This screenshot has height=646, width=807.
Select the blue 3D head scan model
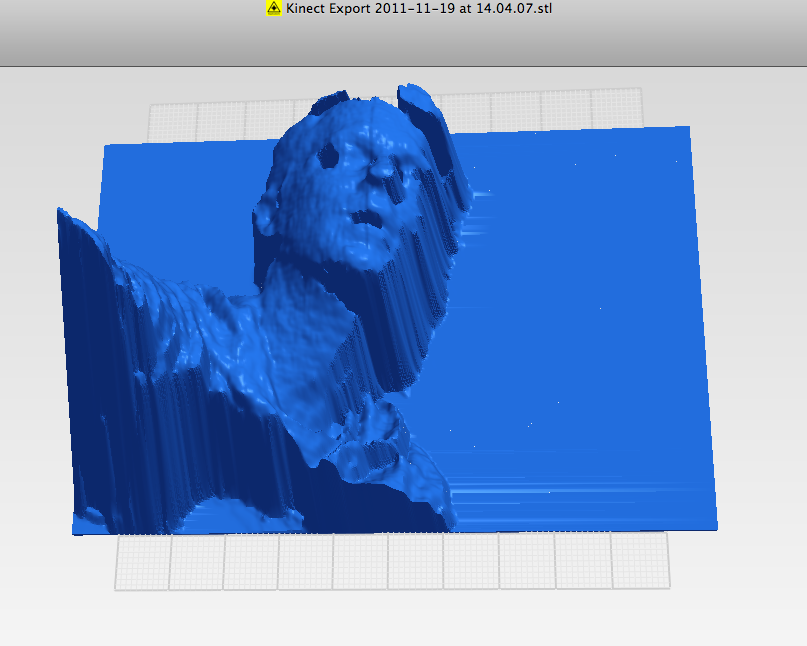point(387,309)
